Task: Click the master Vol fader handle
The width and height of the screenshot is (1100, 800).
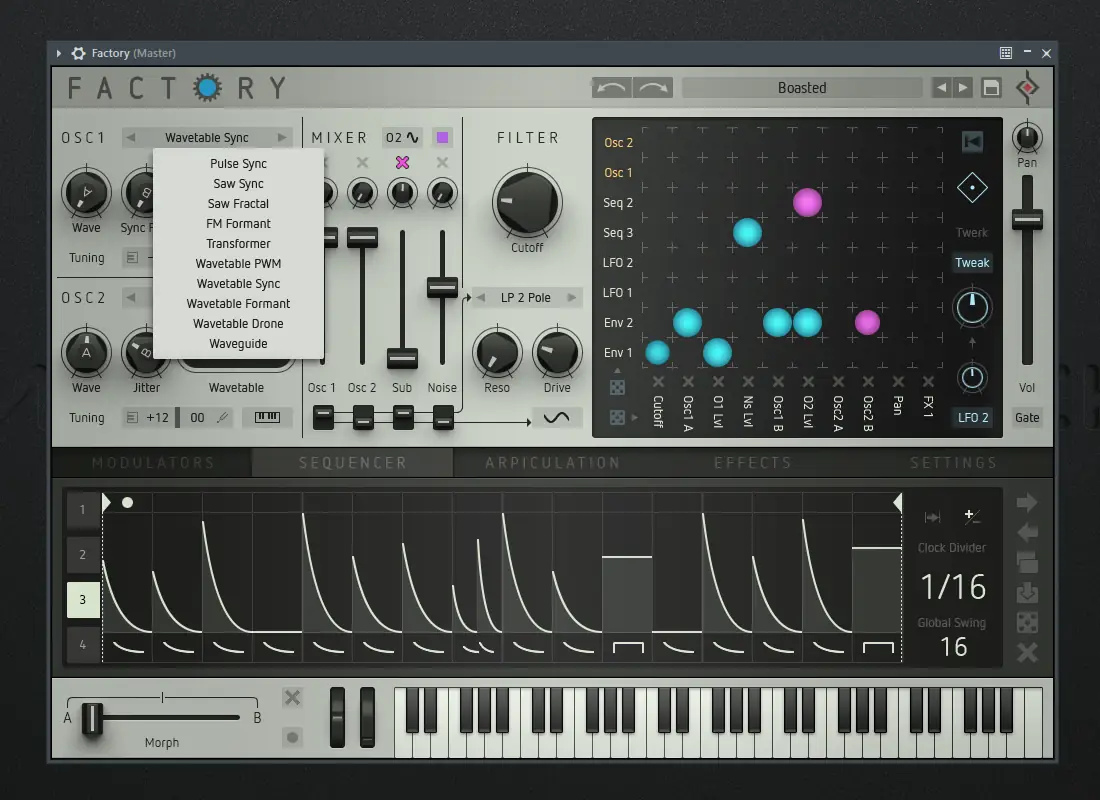Action: tap(1027, 220)
